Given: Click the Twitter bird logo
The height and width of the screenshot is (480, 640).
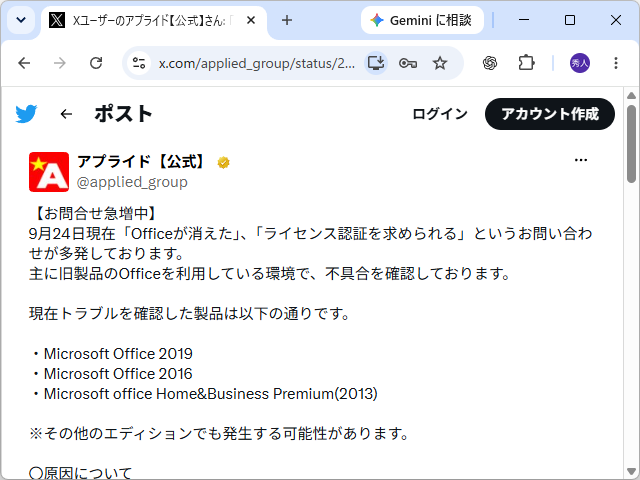Looking at the screenshot, I should (26, 114).
